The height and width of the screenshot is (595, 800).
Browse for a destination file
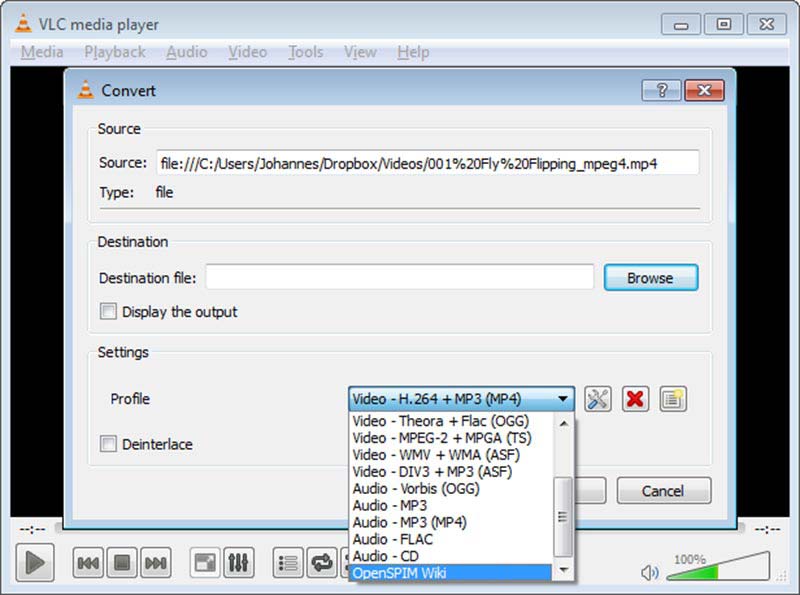coord(651,277)
